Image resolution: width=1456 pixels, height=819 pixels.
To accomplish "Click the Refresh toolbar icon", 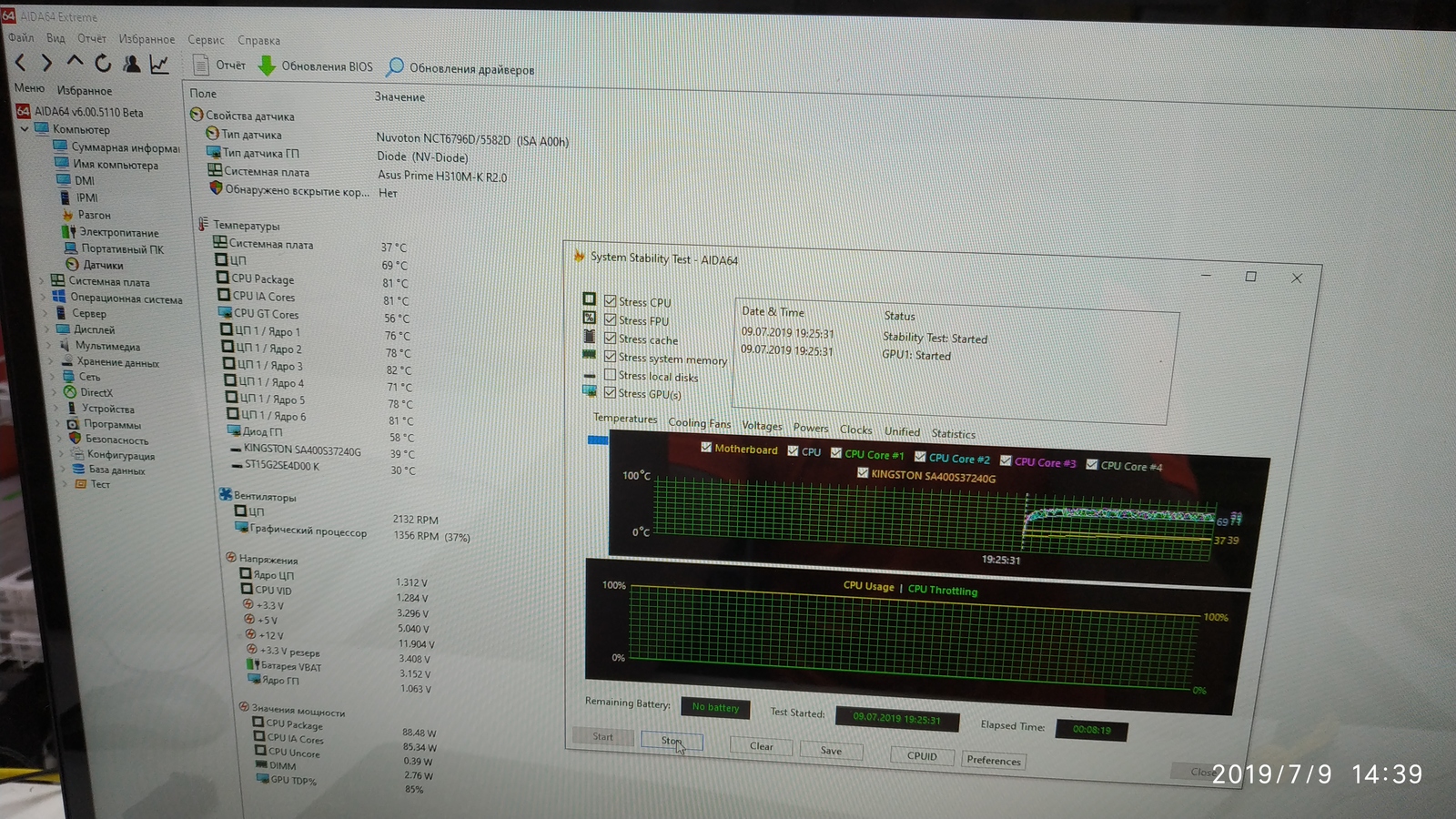I will 103,63.
